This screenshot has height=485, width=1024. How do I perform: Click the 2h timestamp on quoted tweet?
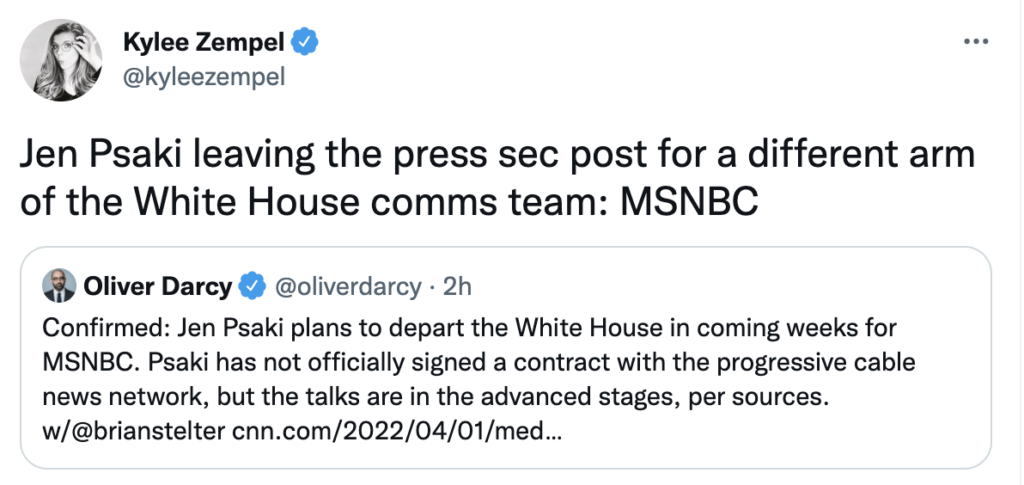[457, 288]
